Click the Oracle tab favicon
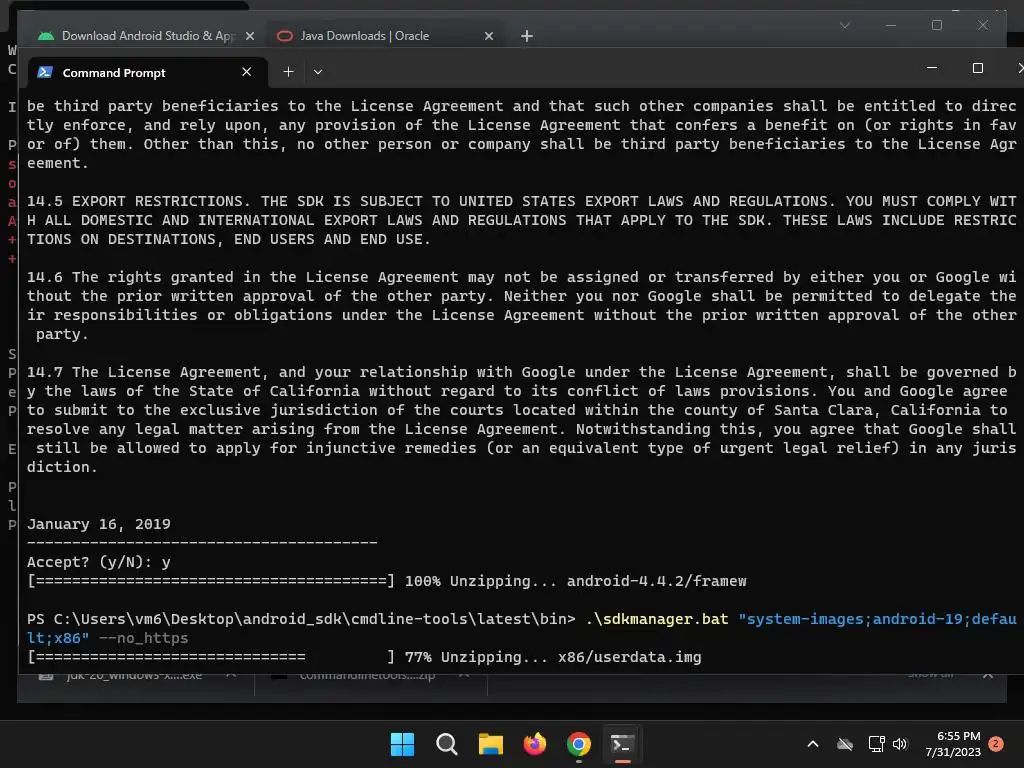 [x=285, y=36]
